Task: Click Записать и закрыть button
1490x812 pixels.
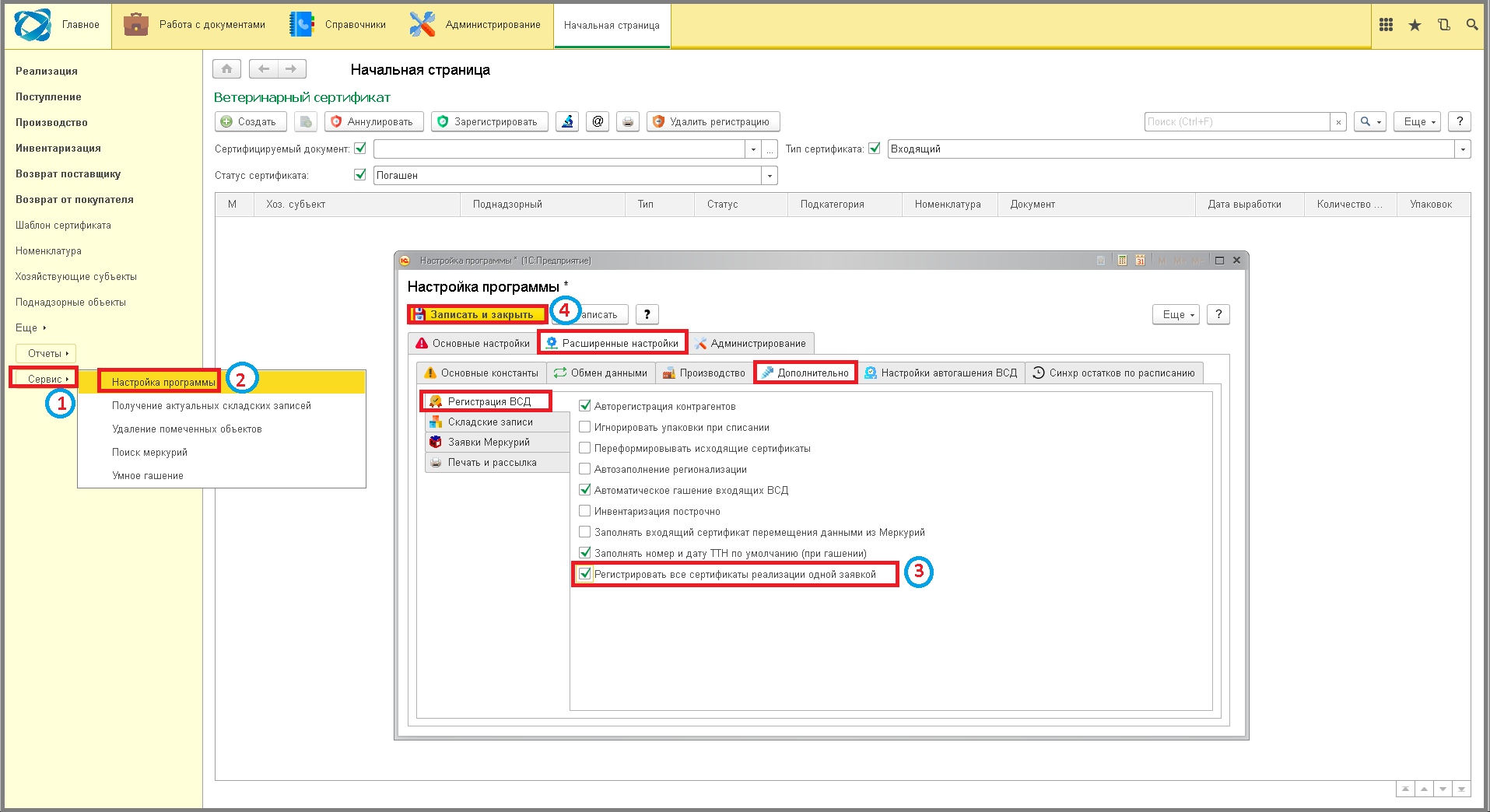Action: coord(476,314)
